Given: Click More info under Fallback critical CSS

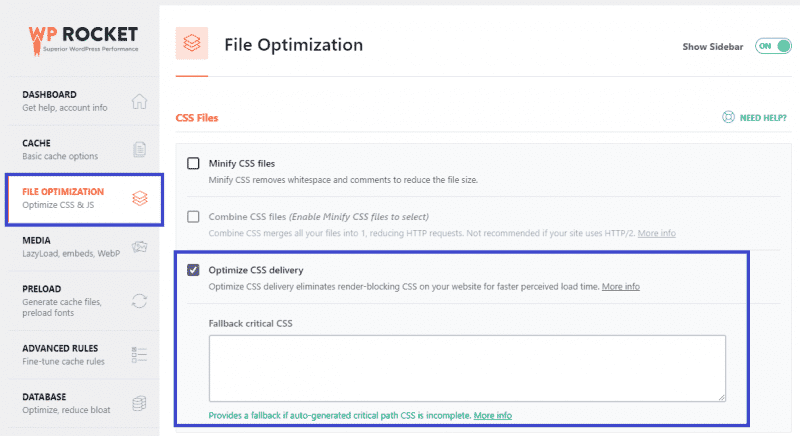Looking at the screenshot, I should [492, 415].
